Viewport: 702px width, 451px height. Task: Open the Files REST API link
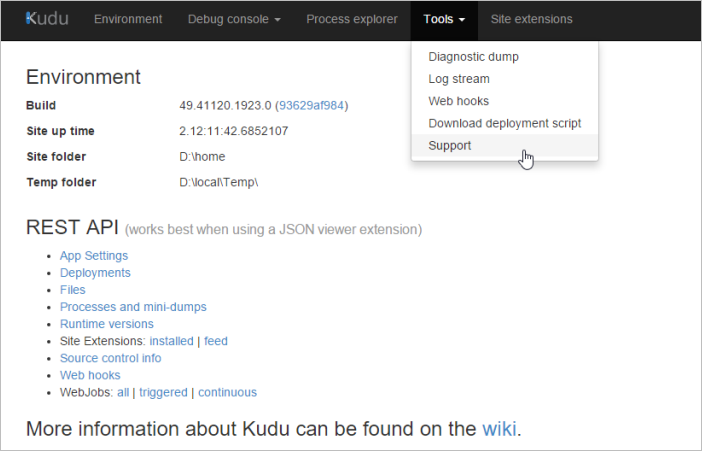click(73, 290)
